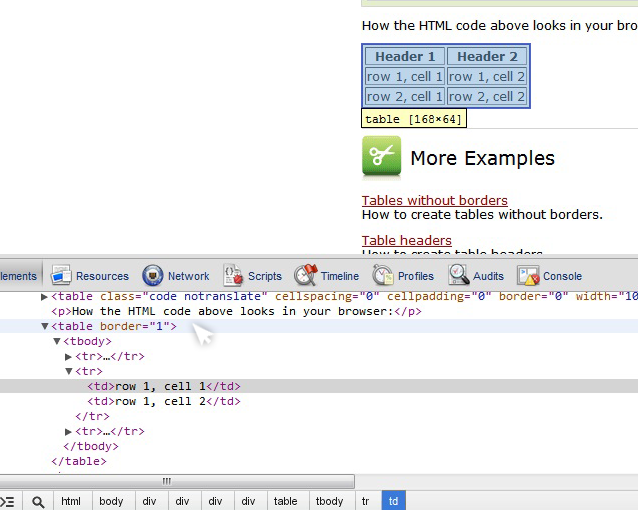Screen dimensions: 638x510
Task: Open the Scripts panel icon
Action: [x=233, y=276]
